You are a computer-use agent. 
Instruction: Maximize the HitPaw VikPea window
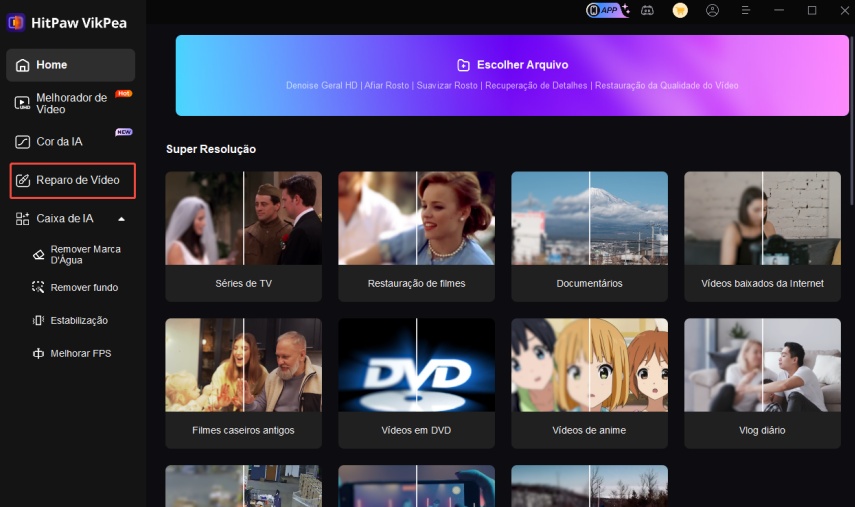tap(812, 10)
